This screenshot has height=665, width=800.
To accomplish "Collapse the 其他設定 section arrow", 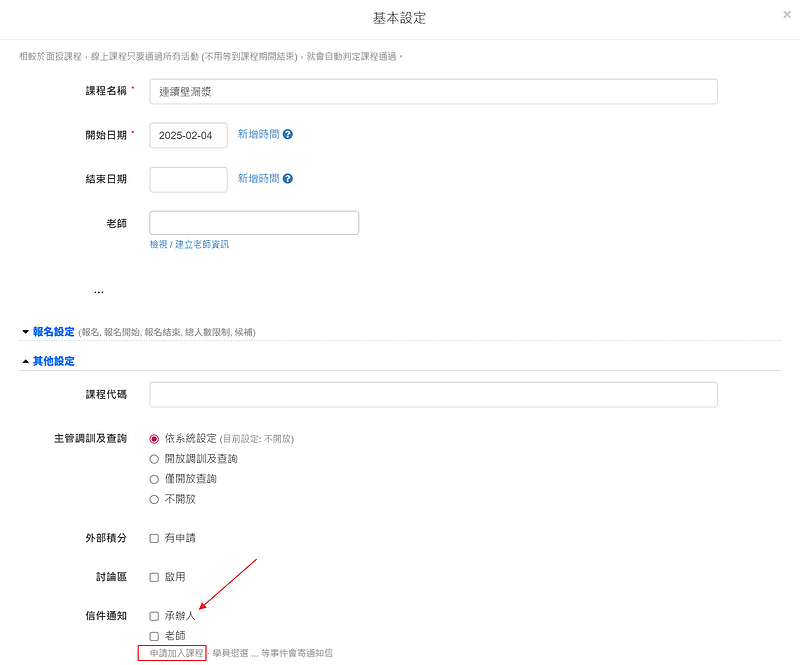I will click(x=26, y=361).
